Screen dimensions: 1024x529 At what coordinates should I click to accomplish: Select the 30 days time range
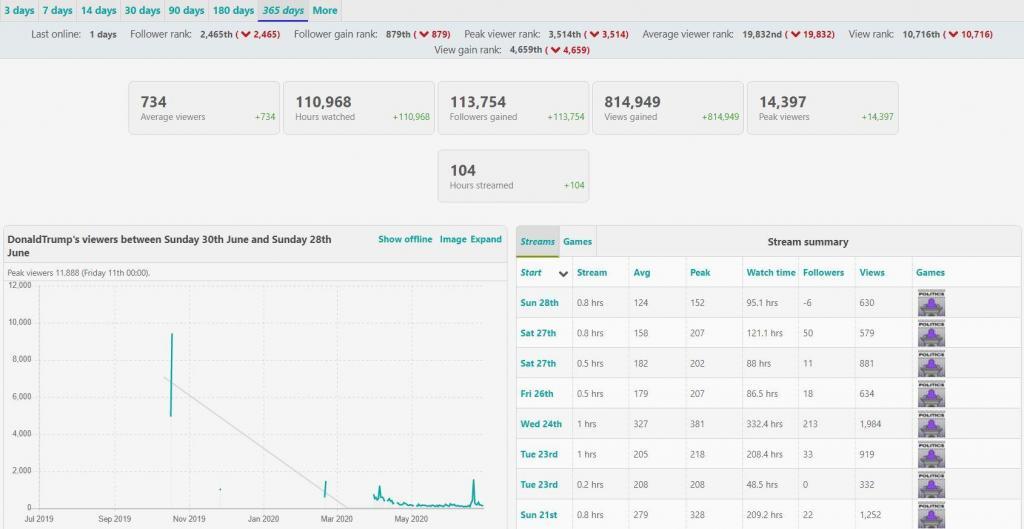coord(142,11)
